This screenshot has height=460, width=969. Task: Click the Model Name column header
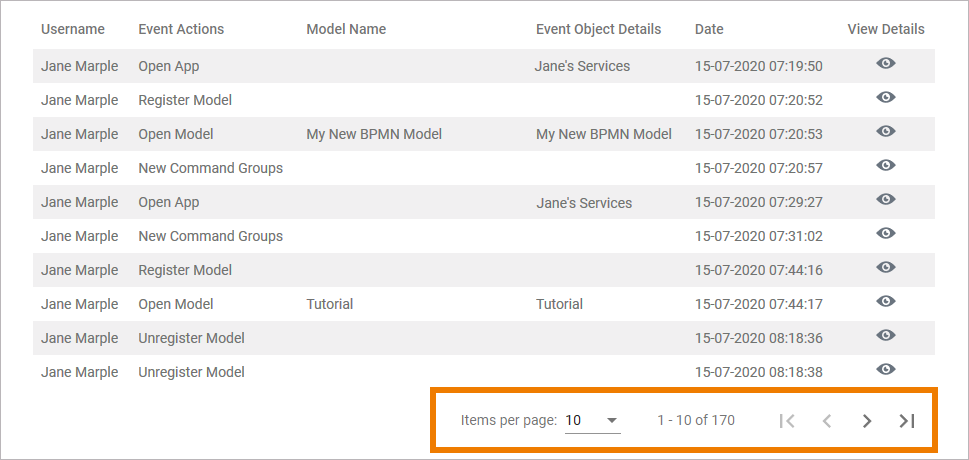(x=346, y=29)
